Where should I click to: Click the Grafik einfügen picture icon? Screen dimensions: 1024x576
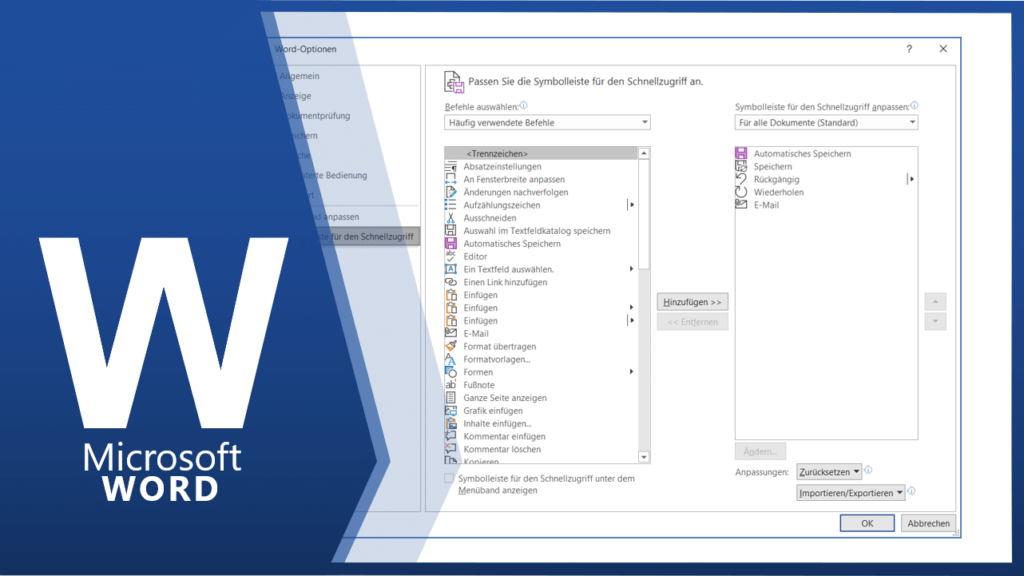[451, 410]
